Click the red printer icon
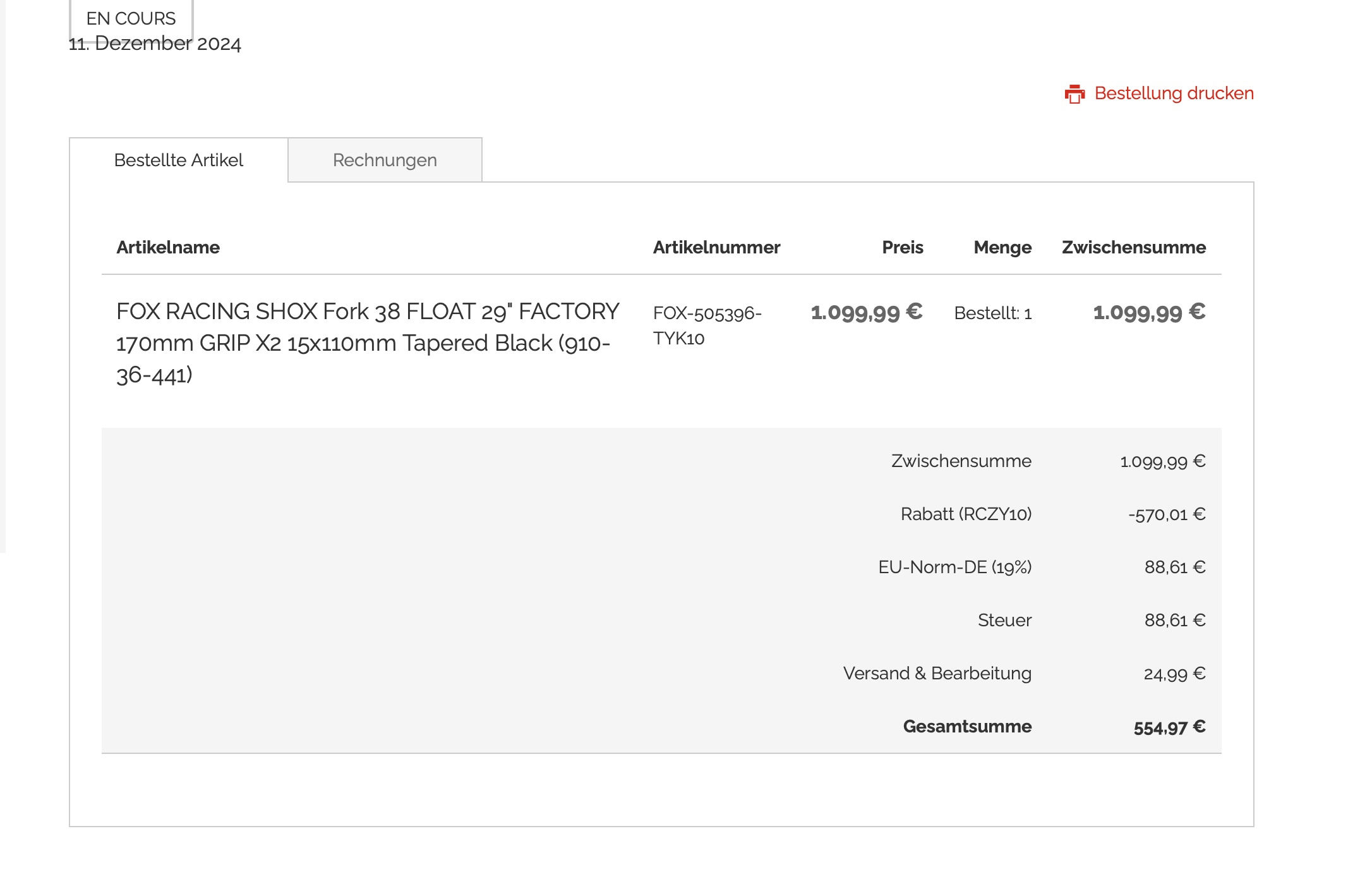The height and width of the screenshot is (874, 1372). click(1074, 94)
